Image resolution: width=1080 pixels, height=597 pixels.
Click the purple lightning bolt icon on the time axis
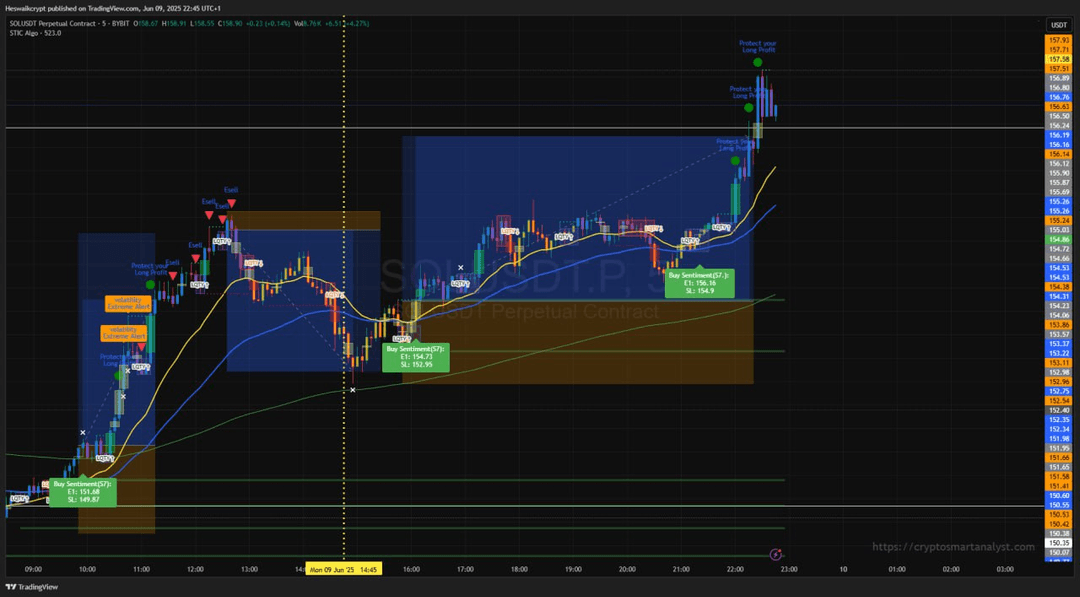pyautogui.click(x=776, y=554)
